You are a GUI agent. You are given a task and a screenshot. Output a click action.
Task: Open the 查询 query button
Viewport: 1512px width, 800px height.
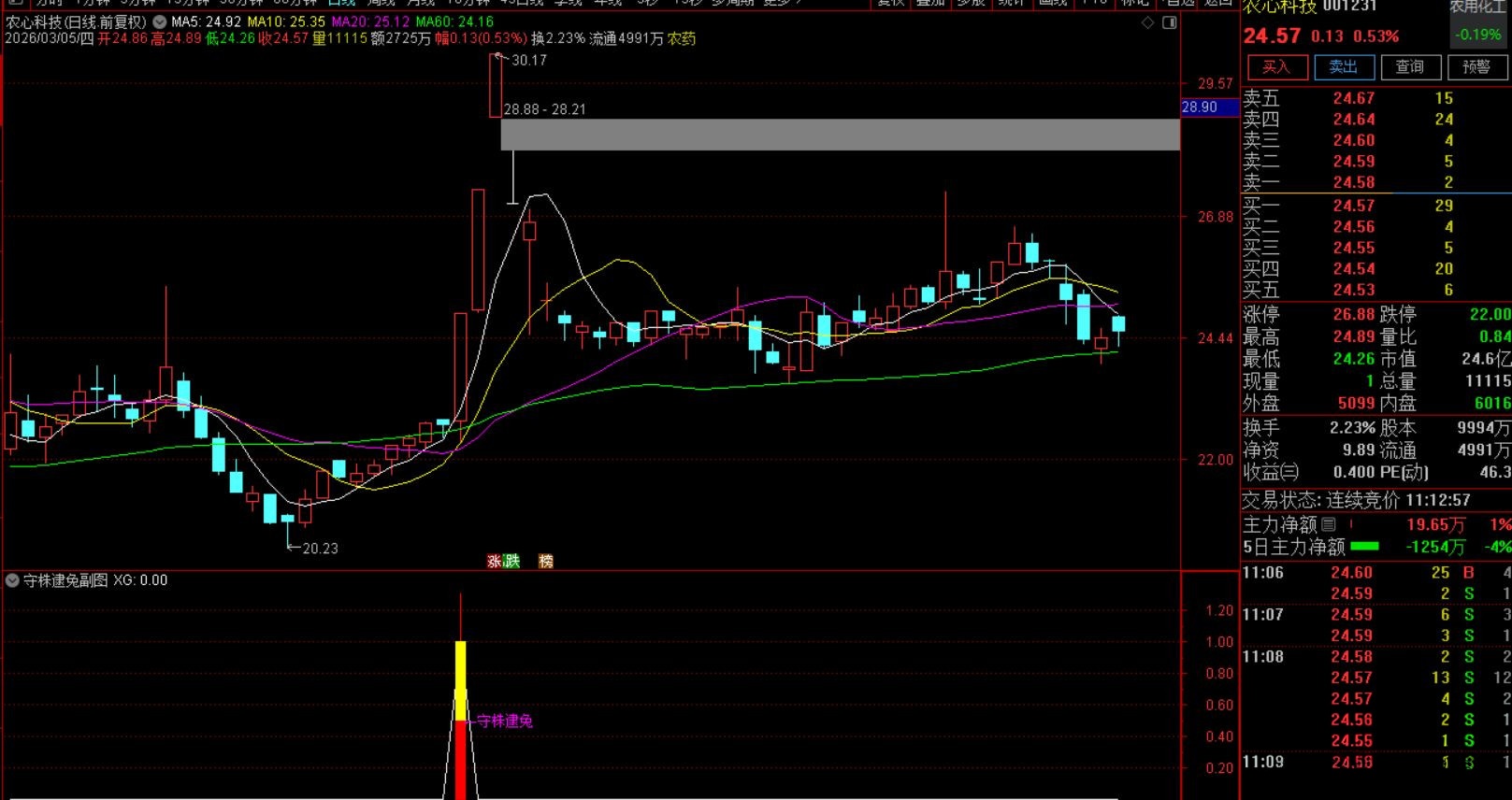(x=1409, y=66)
